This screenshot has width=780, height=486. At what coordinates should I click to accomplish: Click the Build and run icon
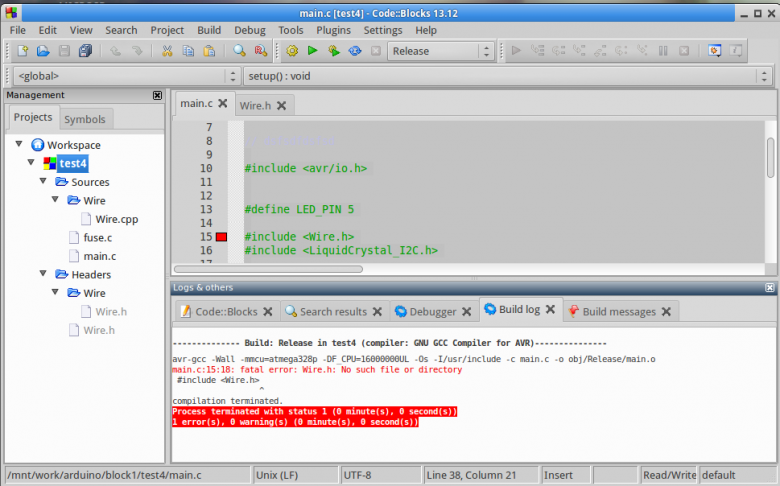[334, 51]
